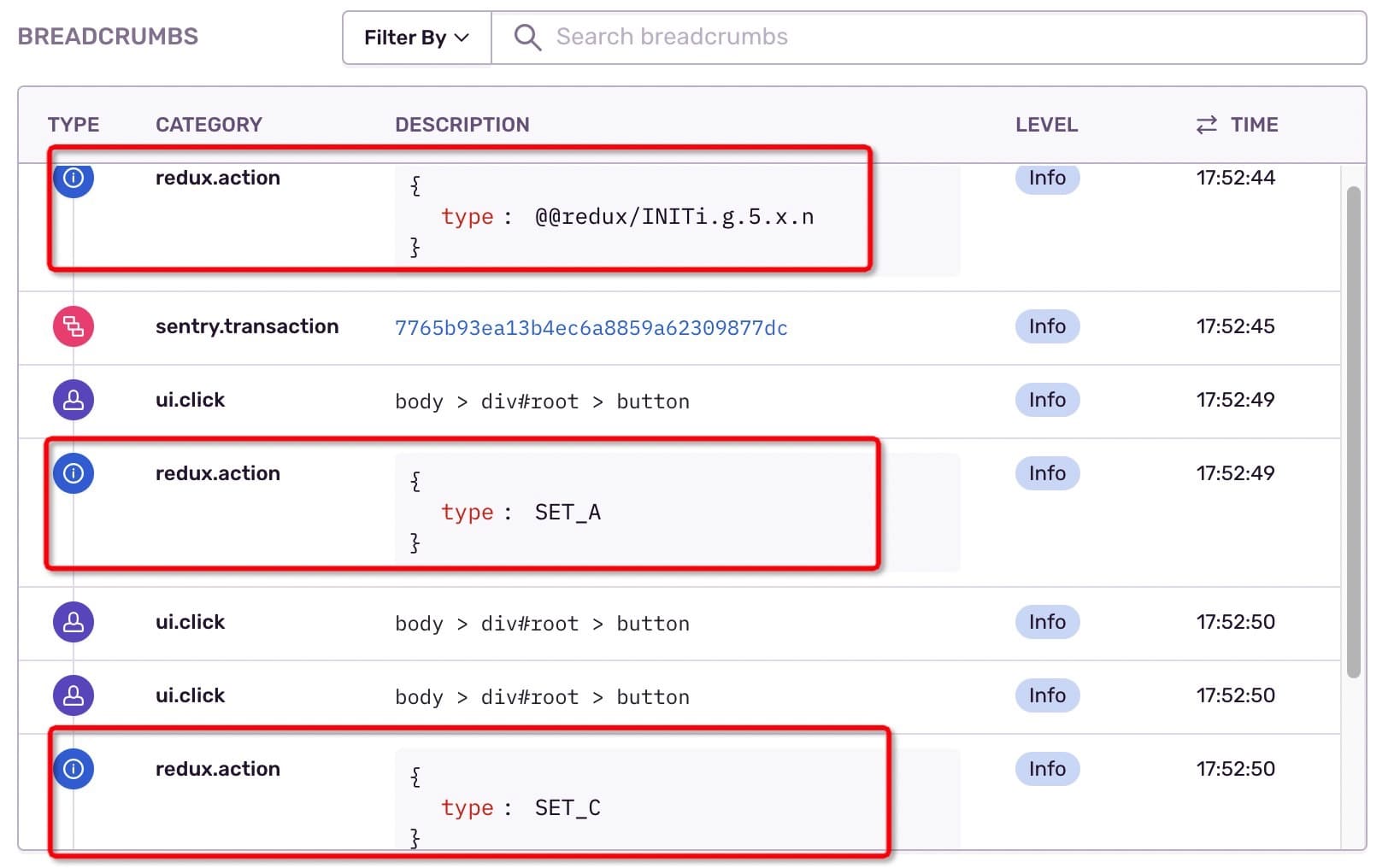
Task: Select the sentry.transaction category label
Action: click(247, 326)
